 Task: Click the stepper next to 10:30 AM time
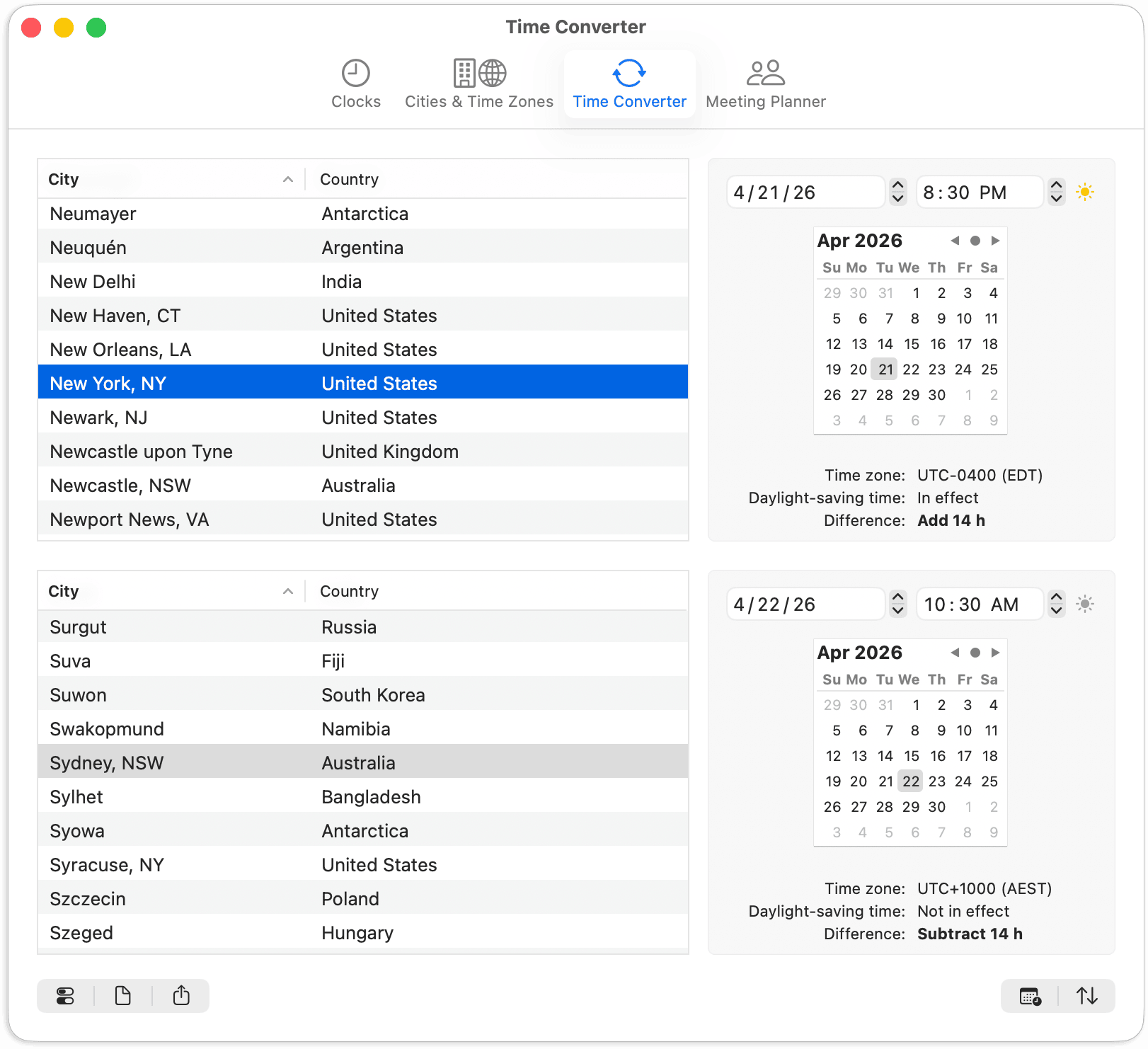click(x=1056, y=604)
